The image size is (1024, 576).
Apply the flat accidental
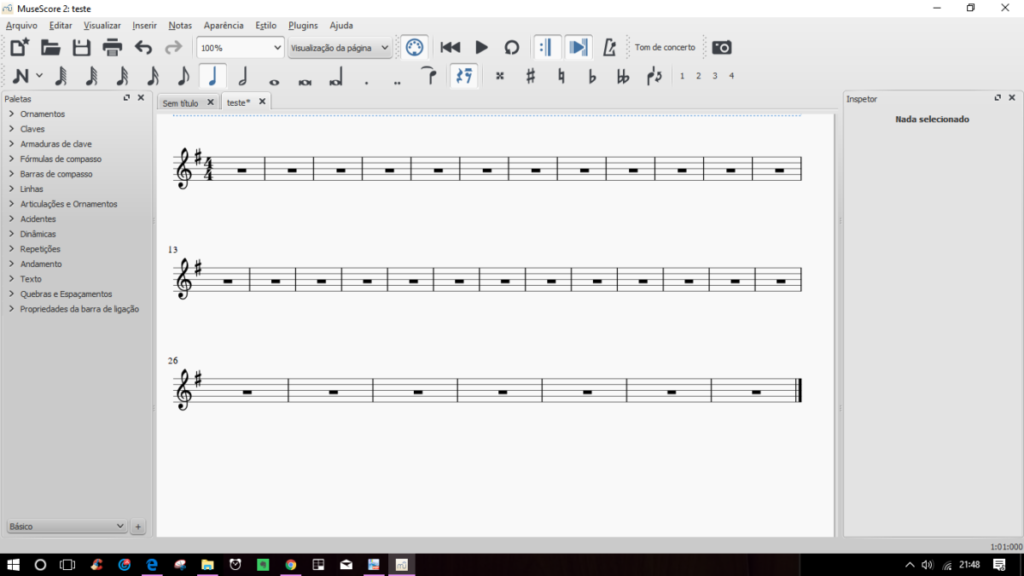pyautogui.click(x=592, y=76)
